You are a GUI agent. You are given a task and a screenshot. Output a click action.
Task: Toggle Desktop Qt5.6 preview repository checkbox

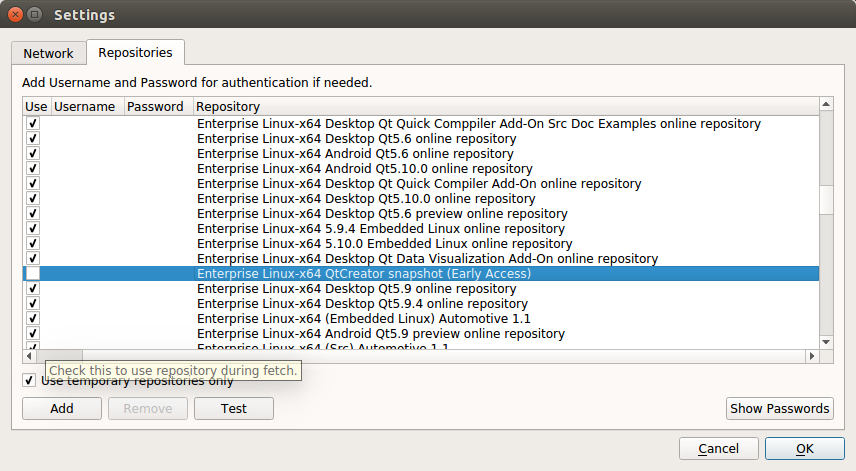[x=33, y=213]
